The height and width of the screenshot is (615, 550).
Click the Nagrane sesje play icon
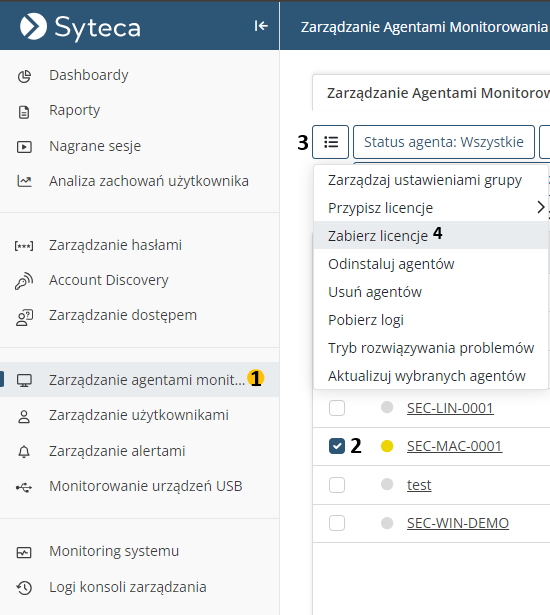click(24, 147)
